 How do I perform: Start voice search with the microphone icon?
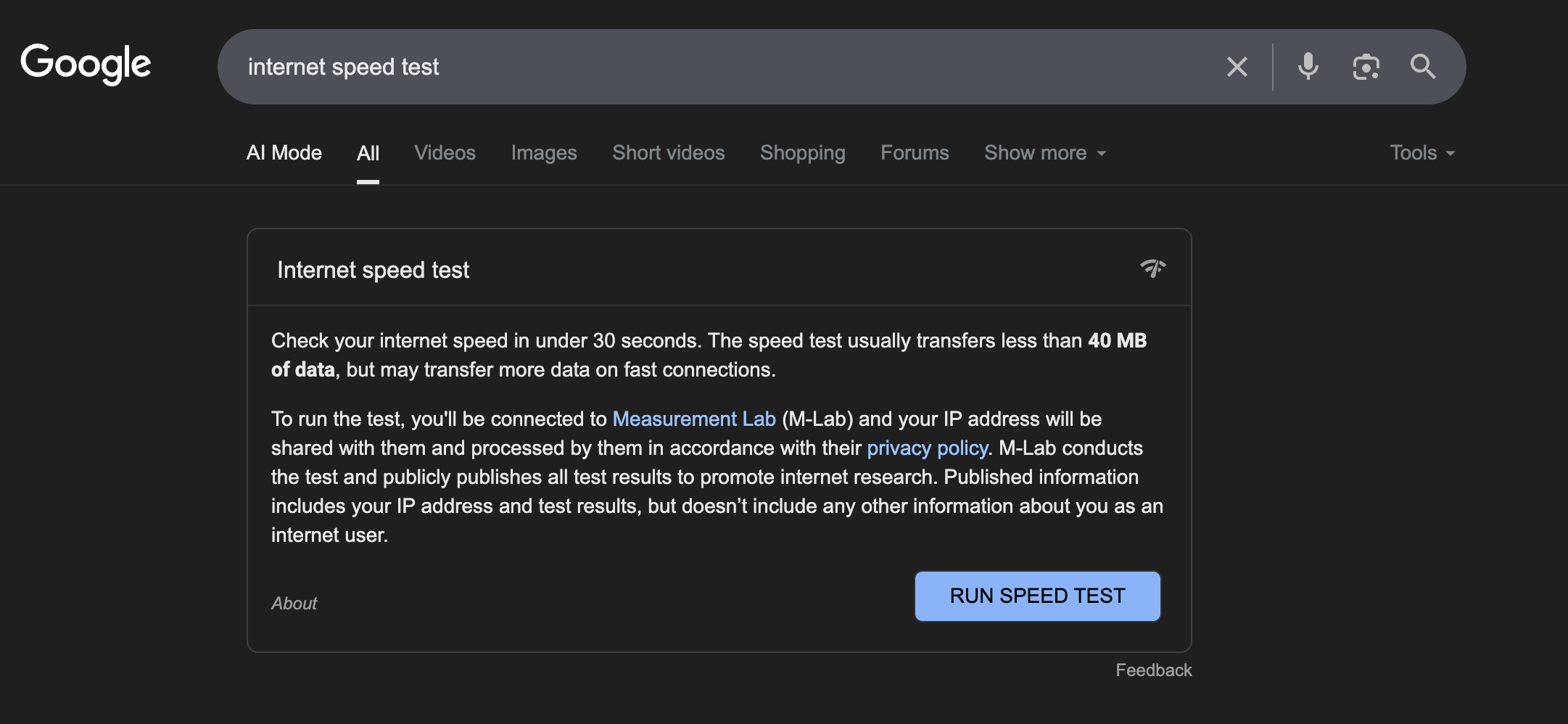point(1308,67)
